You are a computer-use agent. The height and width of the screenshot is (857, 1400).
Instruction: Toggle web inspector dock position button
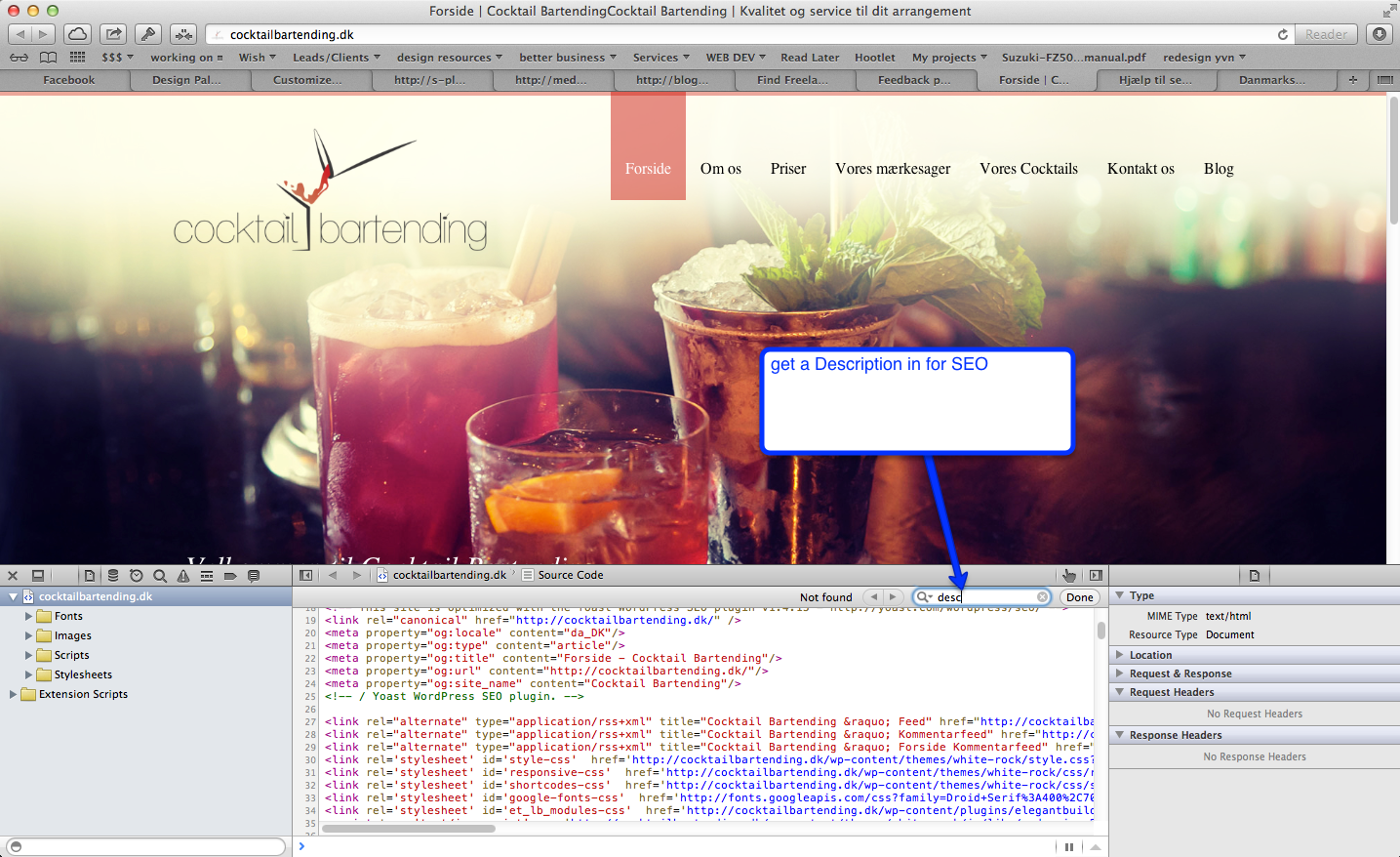38,576
